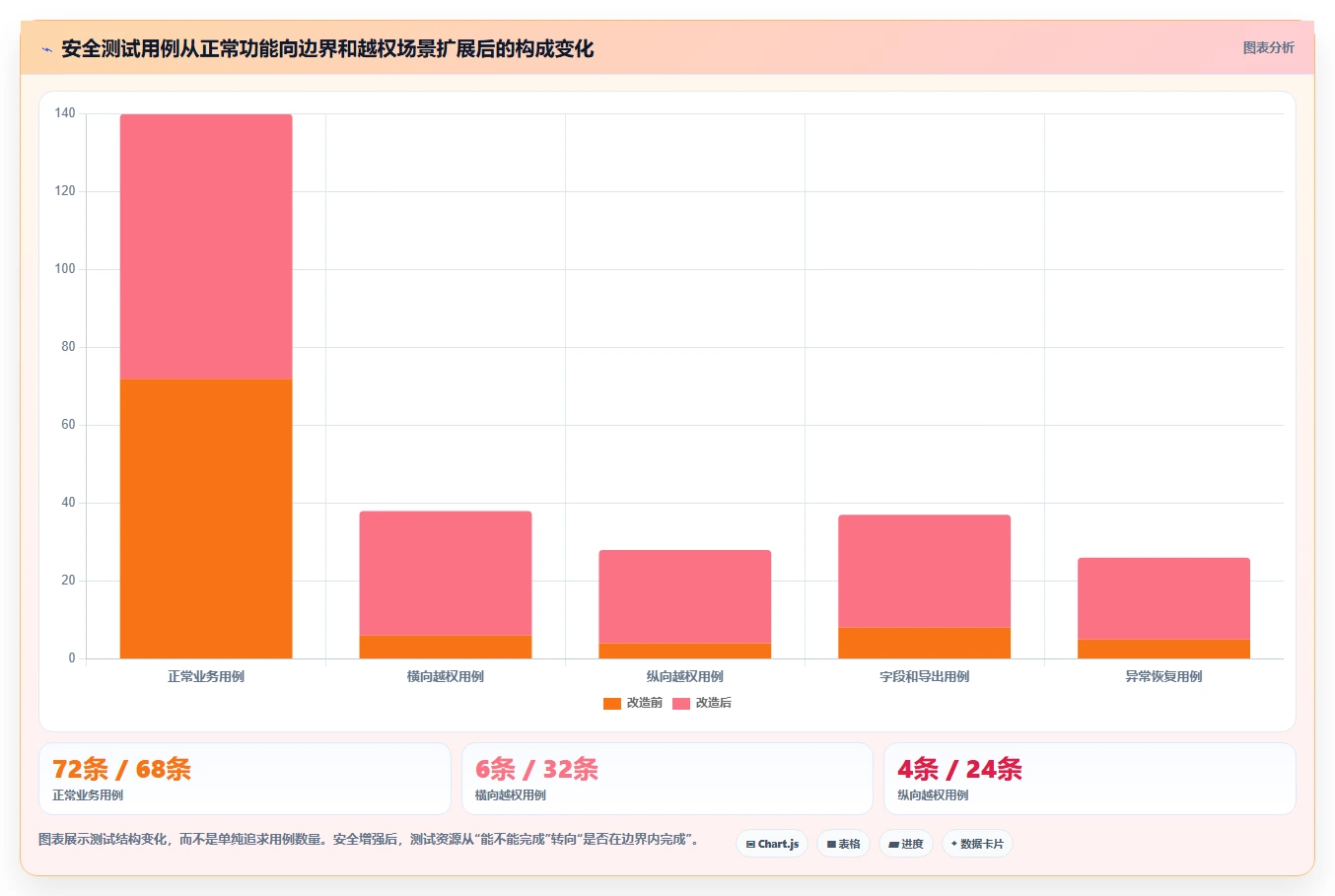
Task: Click the orange 改造前 bar for 字段和导出用例
Action: coord(925,643)
